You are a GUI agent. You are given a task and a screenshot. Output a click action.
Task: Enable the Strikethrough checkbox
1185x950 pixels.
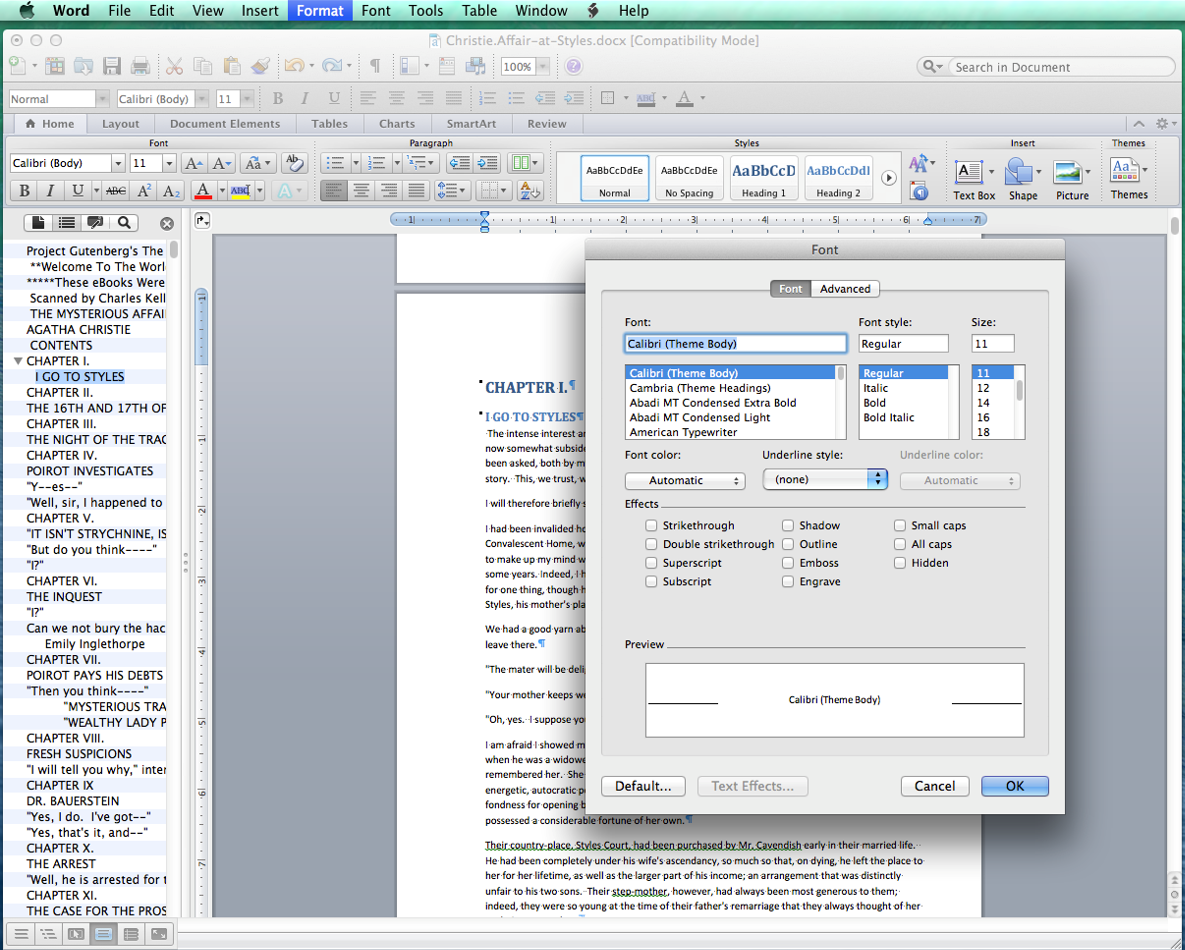pyautogui.click(x=652, y=526)
